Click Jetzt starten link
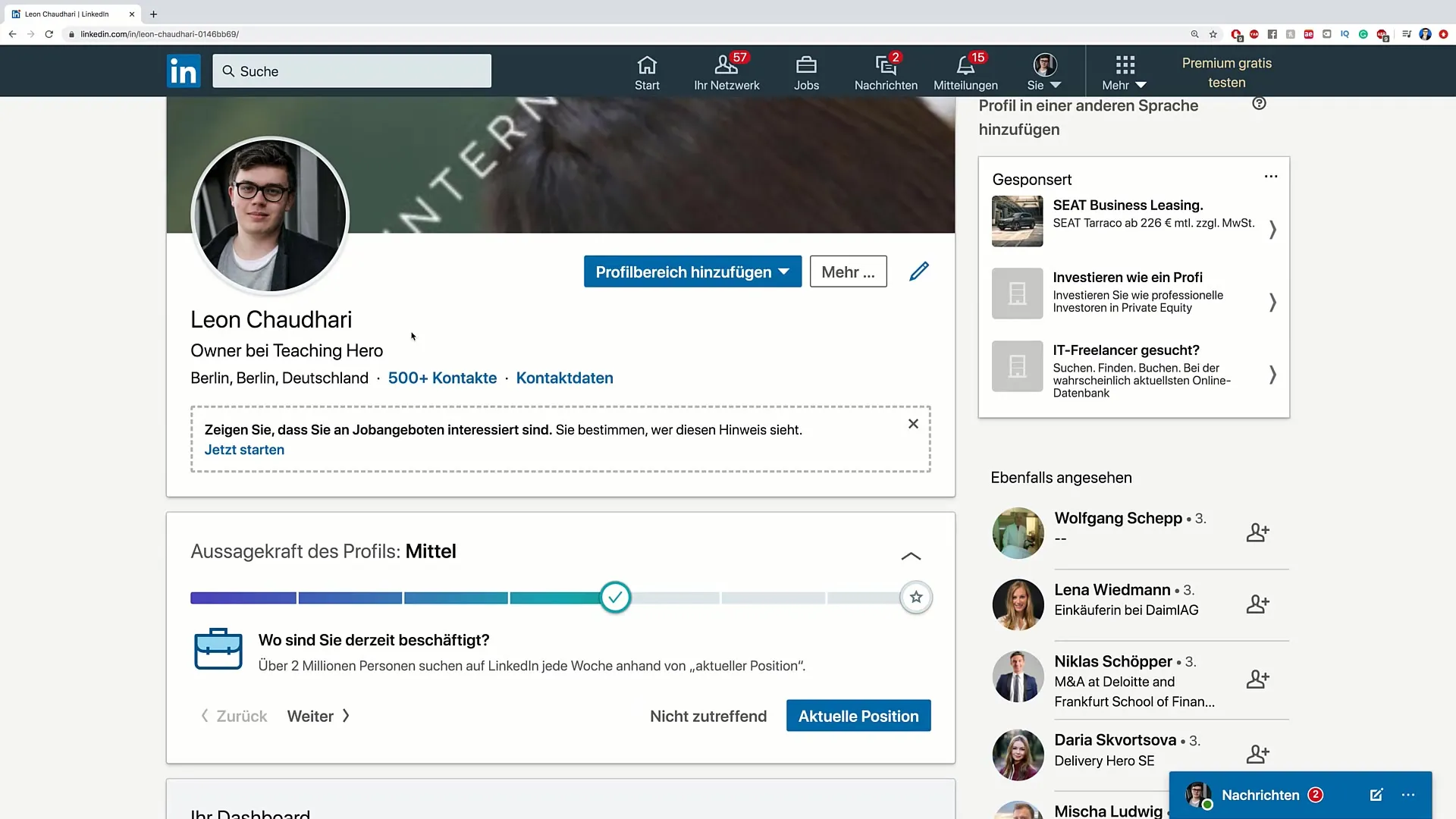1456x819 pixels. pyautogui.click(x=244, y=450)
